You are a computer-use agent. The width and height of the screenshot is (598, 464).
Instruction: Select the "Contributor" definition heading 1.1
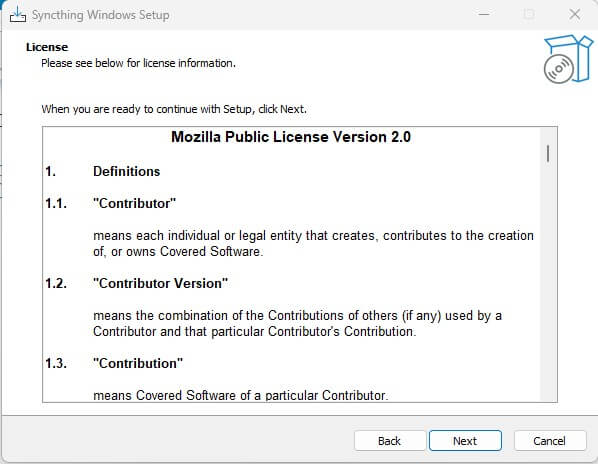coord(111,203)
